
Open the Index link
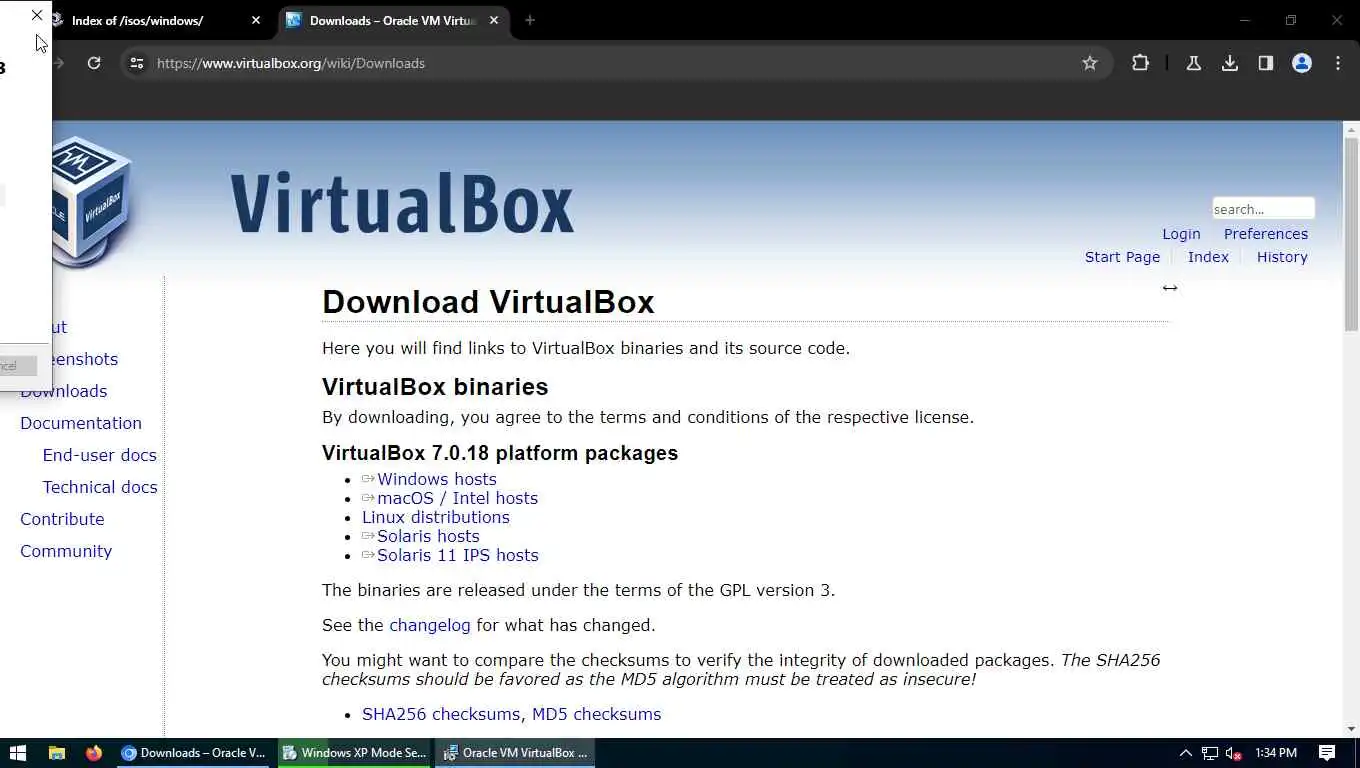click(1208, 257)
